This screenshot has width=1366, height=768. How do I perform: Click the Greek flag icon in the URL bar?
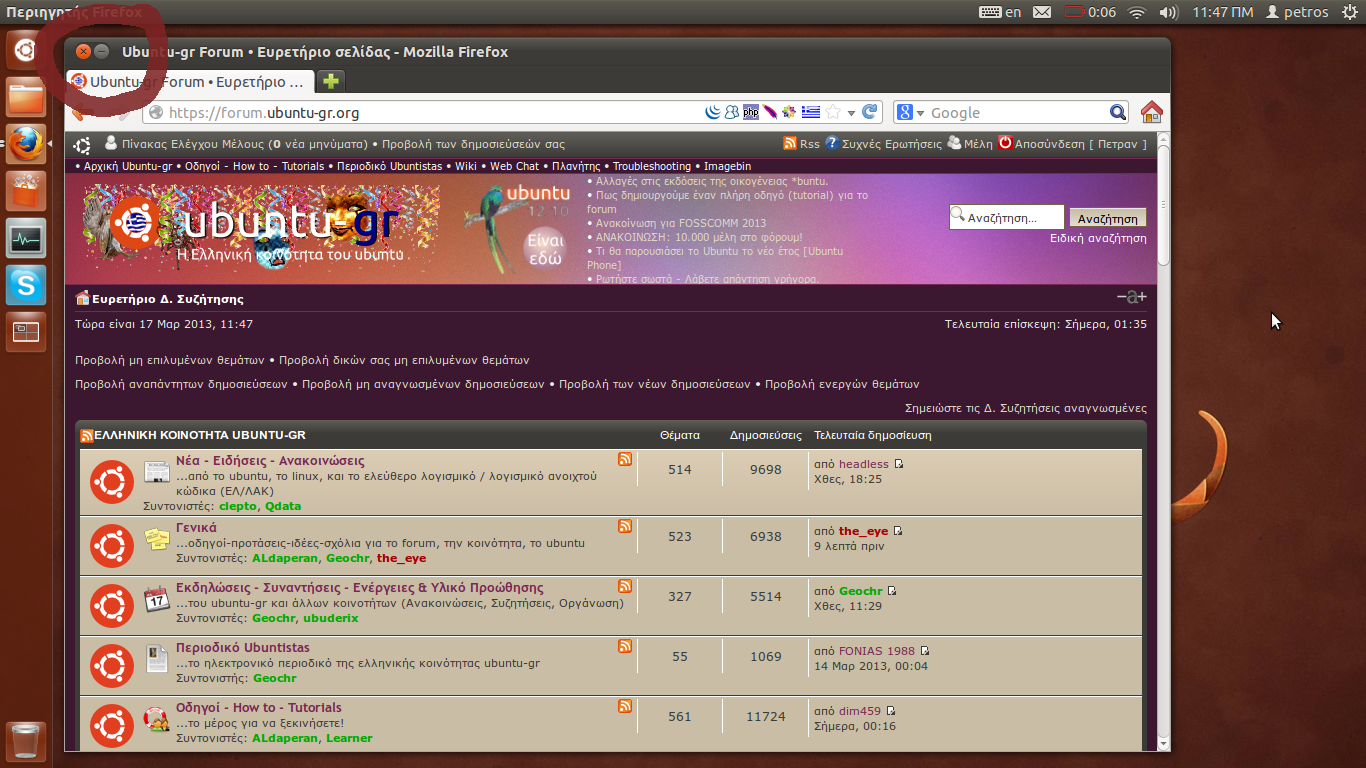point(810,112)
